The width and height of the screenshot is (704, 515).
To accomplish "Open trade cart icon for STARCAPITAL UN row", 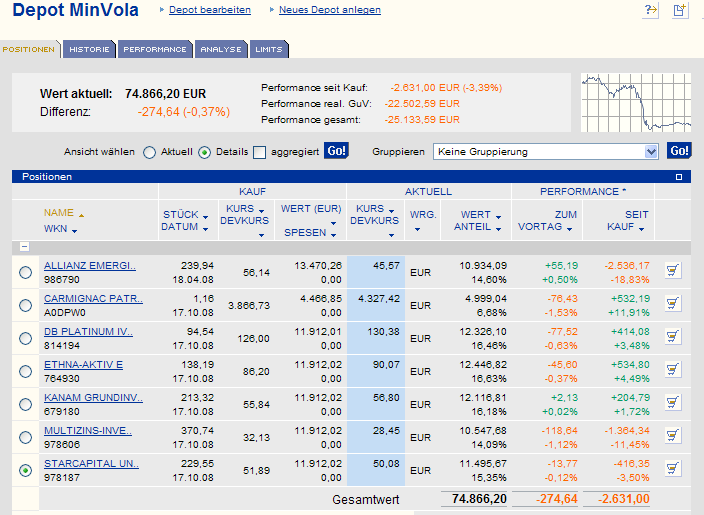I will [673, 469].
